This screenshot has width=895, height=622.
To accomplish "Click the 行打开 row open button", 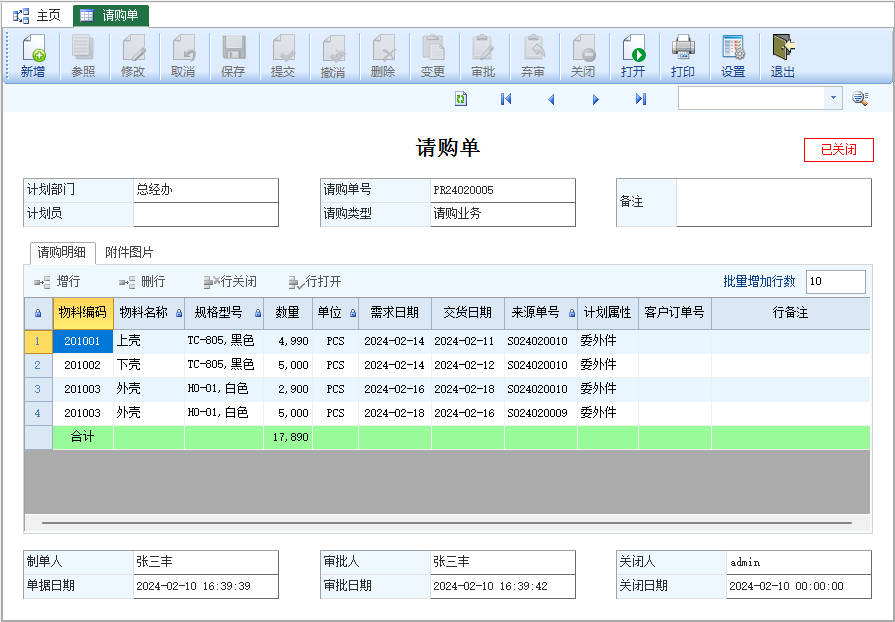I will (314, 282).
